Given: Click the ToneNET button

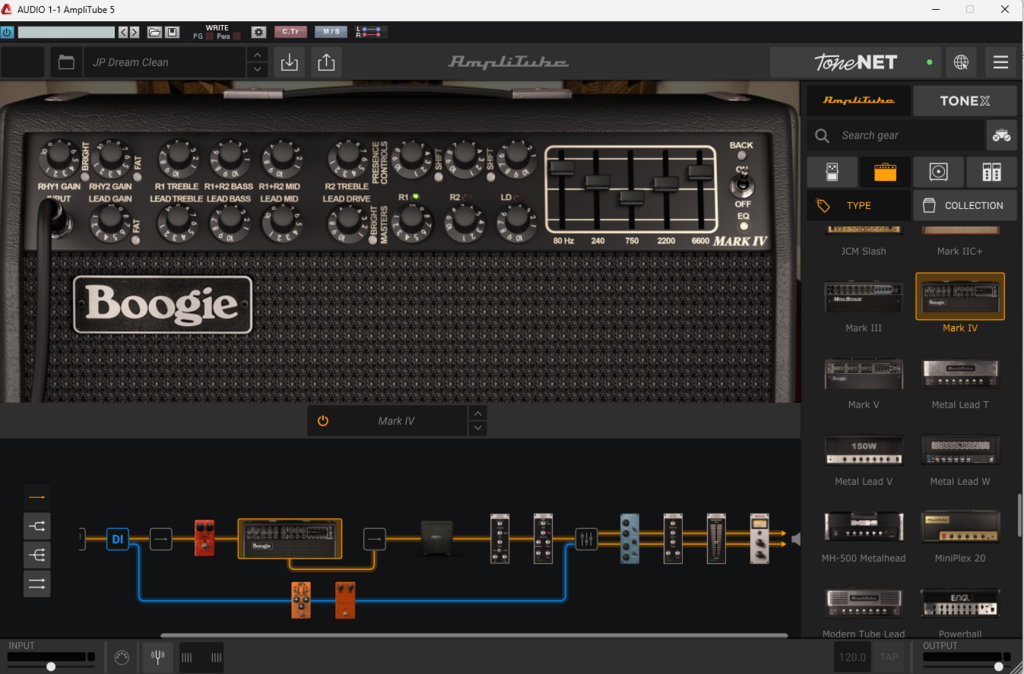Looking at the screenshot, I should coord(856,63).
